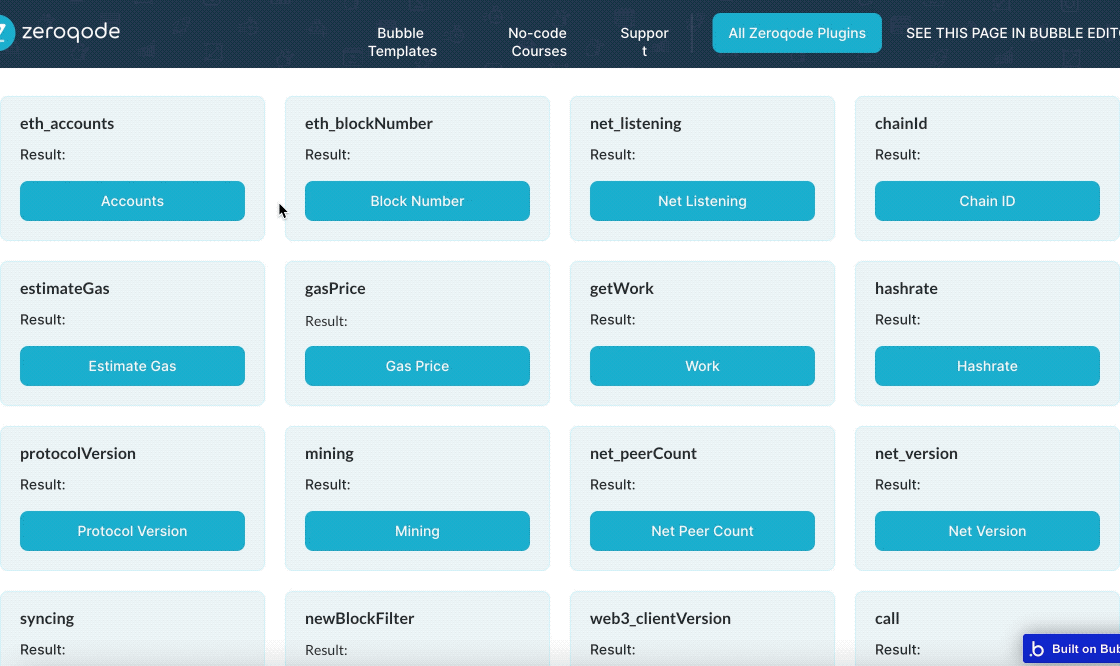Viewport: 1120px width, 666px height.
Task: Select the eth_accounts heading text
Action: pyautogui.click(x=67, y=123)
